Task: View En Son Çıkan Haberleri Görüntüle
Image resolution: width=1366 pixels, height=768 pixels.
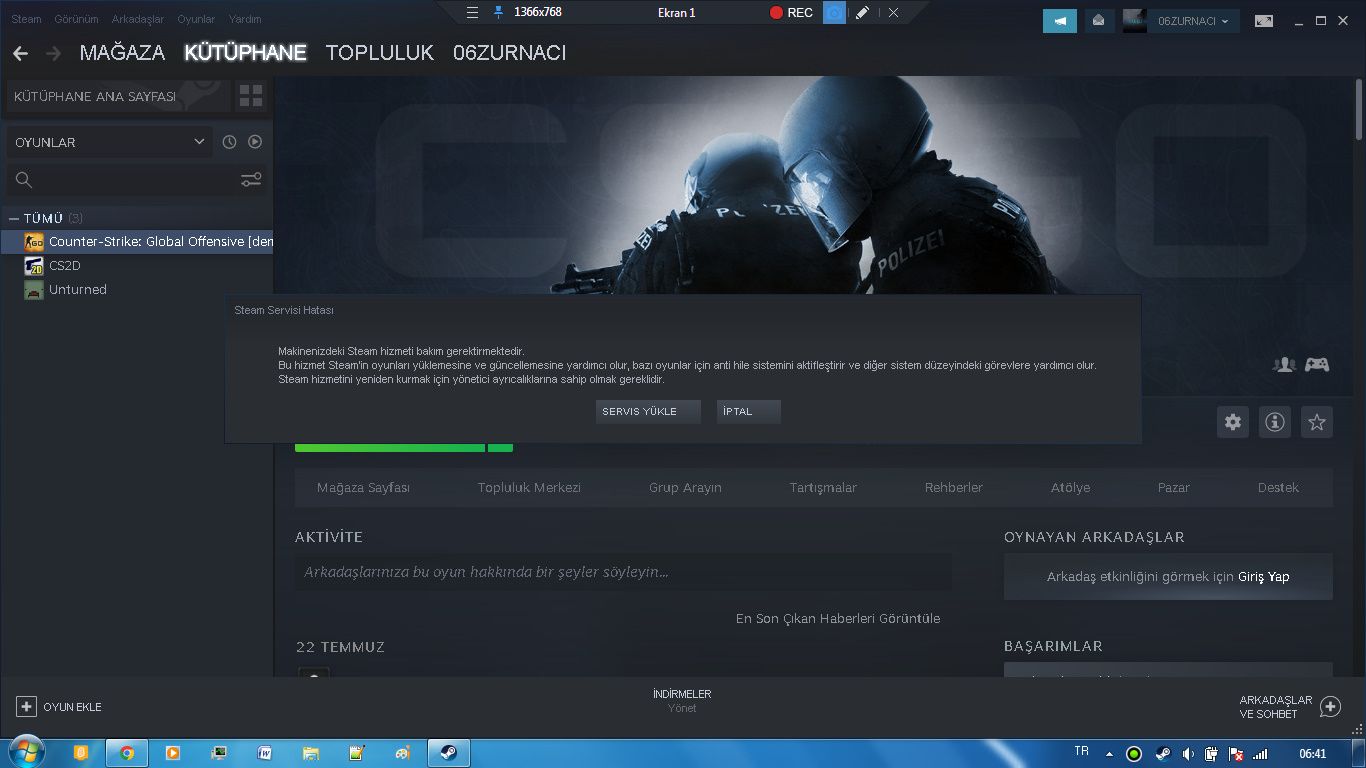Action: 838,618
